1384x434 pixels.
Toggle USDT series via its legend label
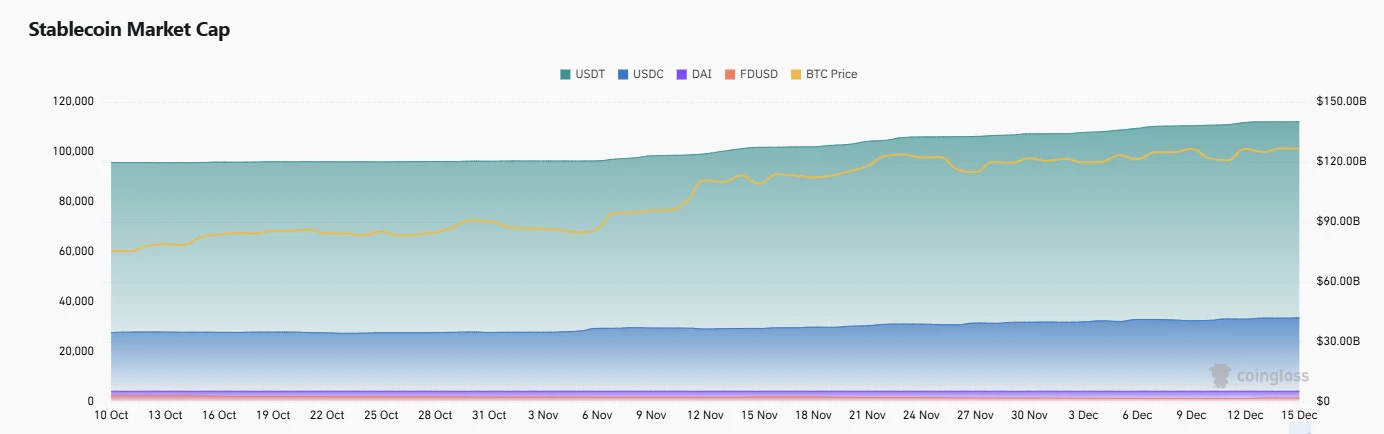point(590,74)
